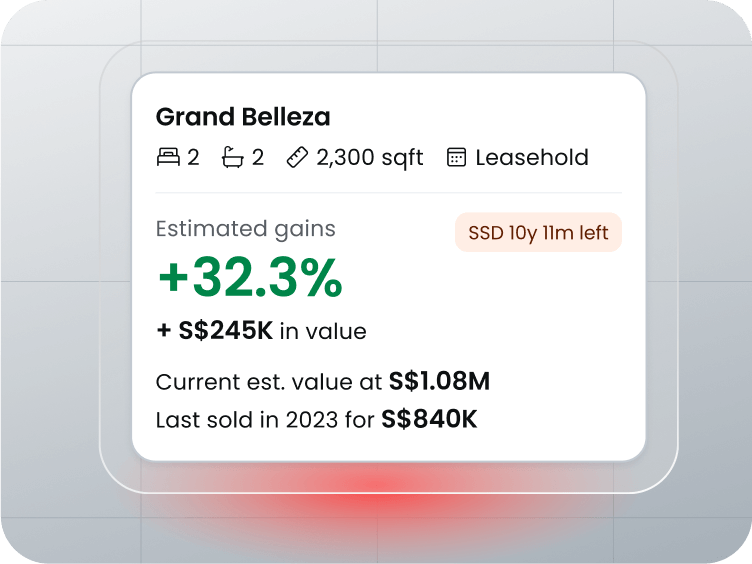Click the ruler icon for floor area
752x564 pixels.
297,157
